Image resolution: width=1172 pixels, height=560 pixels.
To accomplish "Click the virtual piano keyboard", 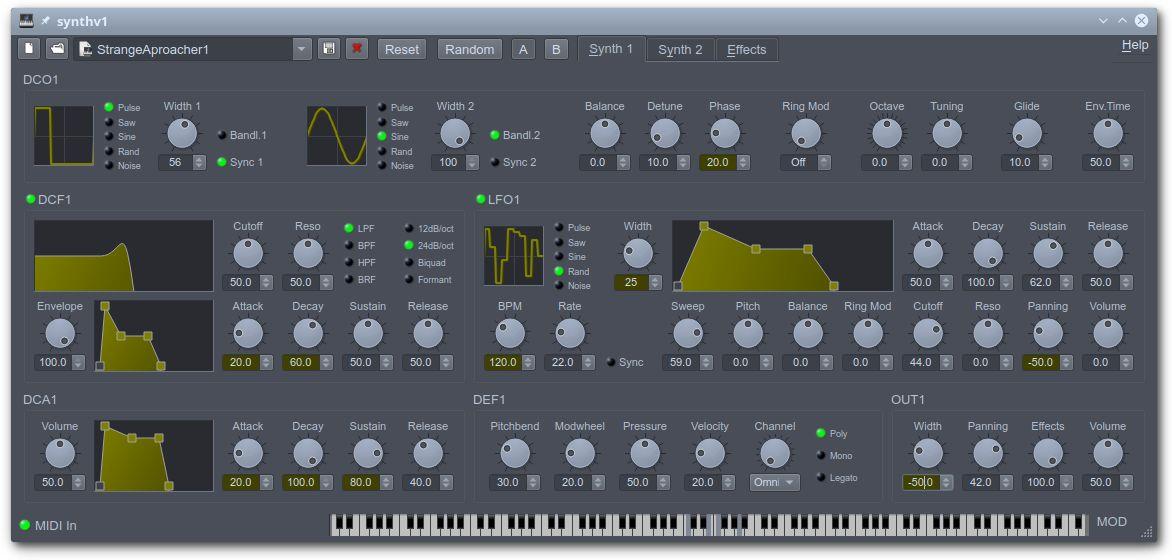I will click(x=709, y=525).
